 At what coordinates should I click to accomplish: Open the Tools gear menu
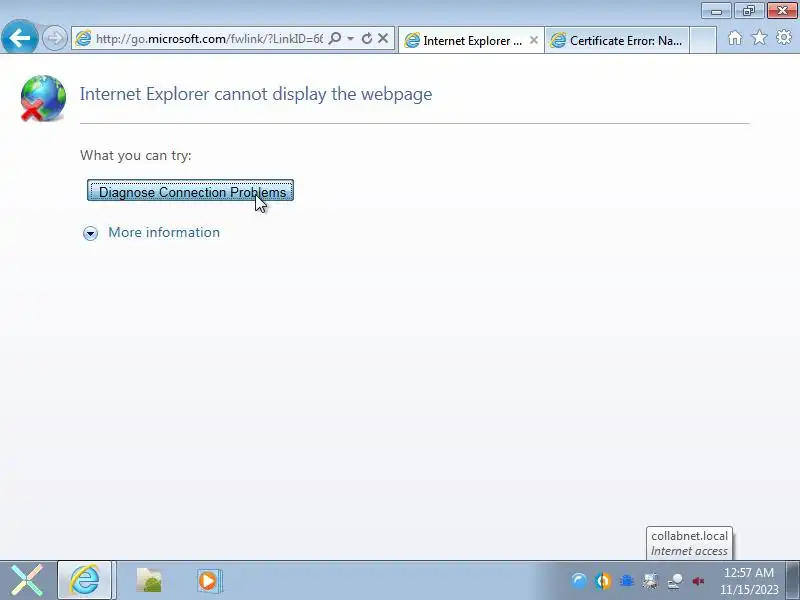(x=784, y=37)
